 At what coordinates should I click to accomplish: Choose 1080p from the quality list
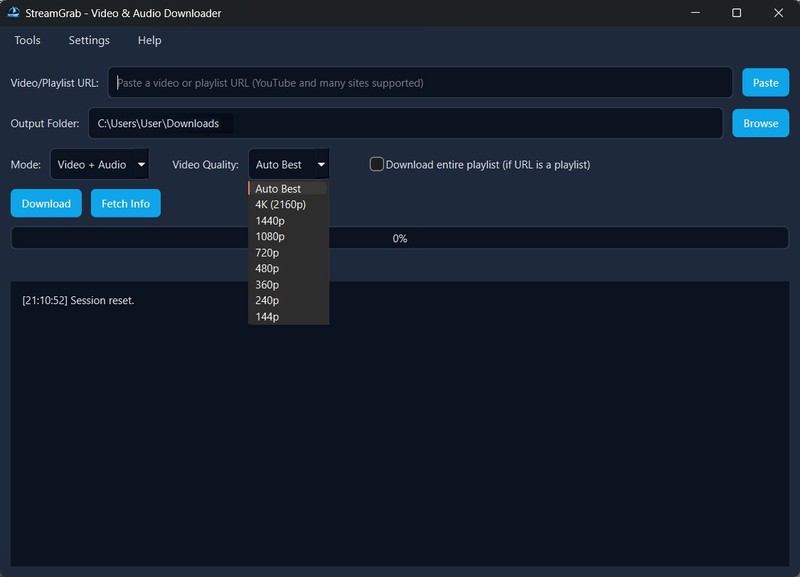[x=288, y=237]
